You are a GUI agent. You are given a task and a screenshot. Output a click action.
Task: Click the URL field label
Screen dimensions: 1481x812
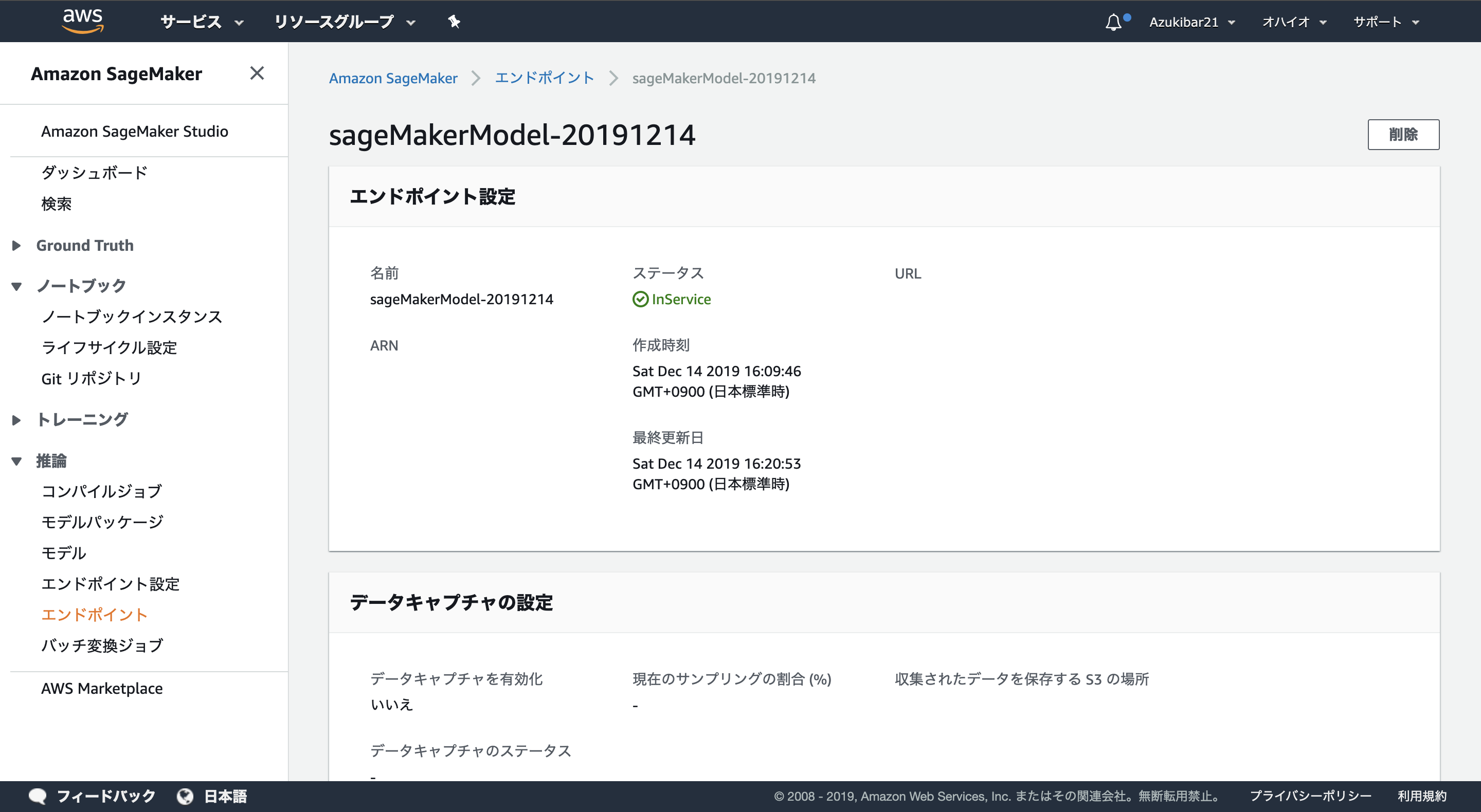pos(908,273)
